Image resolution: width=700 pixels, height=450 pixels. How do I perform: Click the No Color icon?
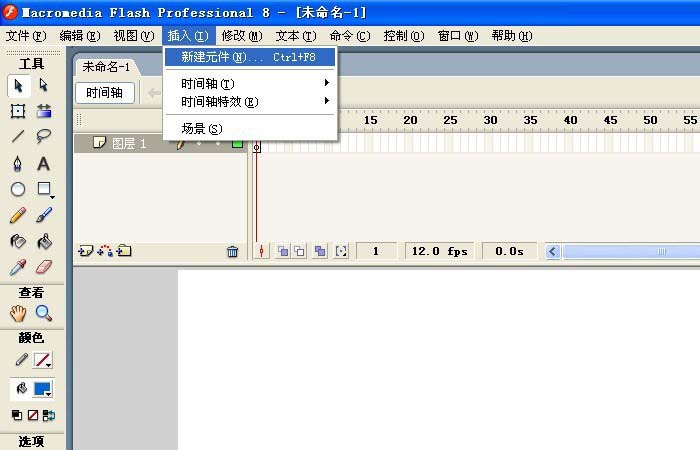pos(33,415)
